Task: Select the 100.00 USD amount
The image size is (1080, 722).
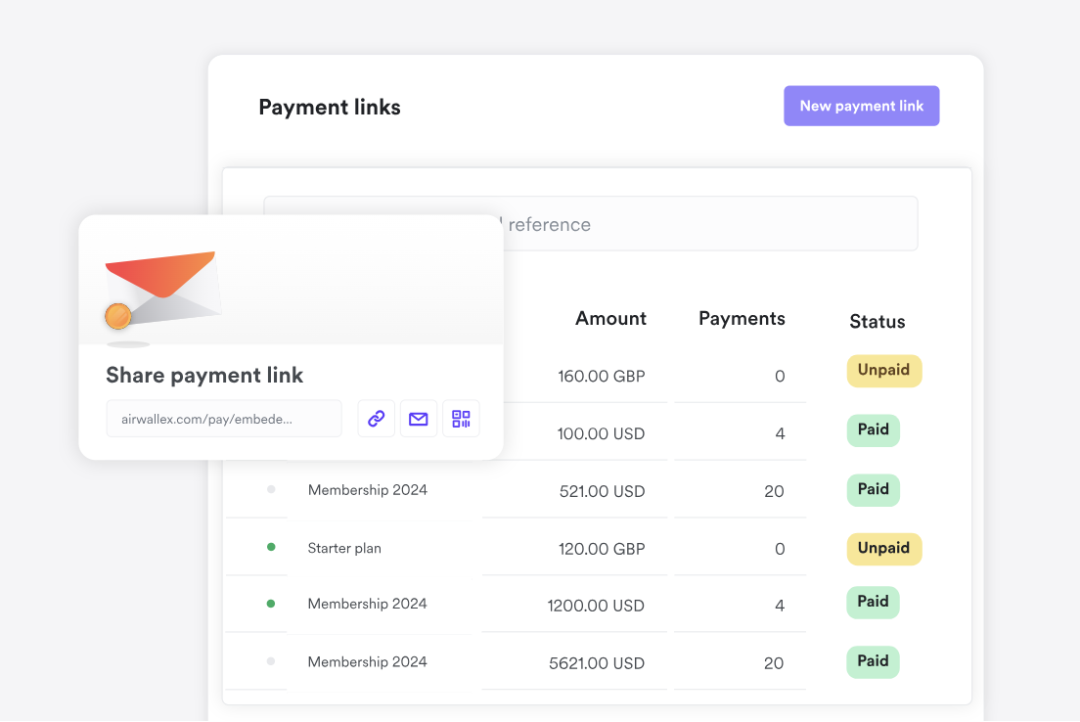Action: (601, 434)
